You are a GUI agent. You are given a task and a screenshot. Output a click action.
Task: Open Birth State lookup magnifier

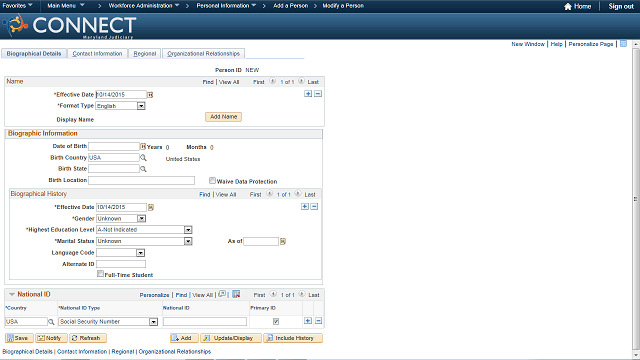(x=143, y=169)
